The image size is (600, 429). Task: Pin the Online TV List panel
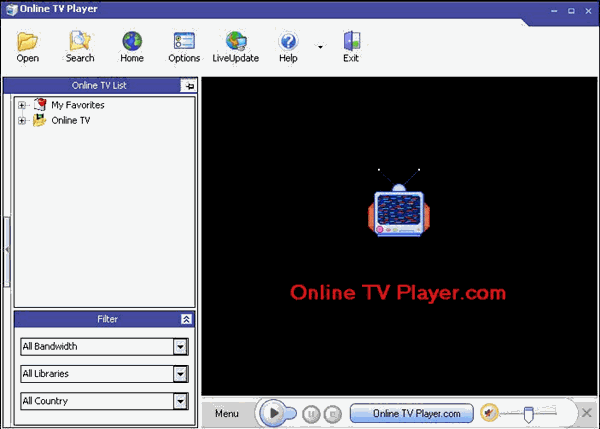click(189, 86)
